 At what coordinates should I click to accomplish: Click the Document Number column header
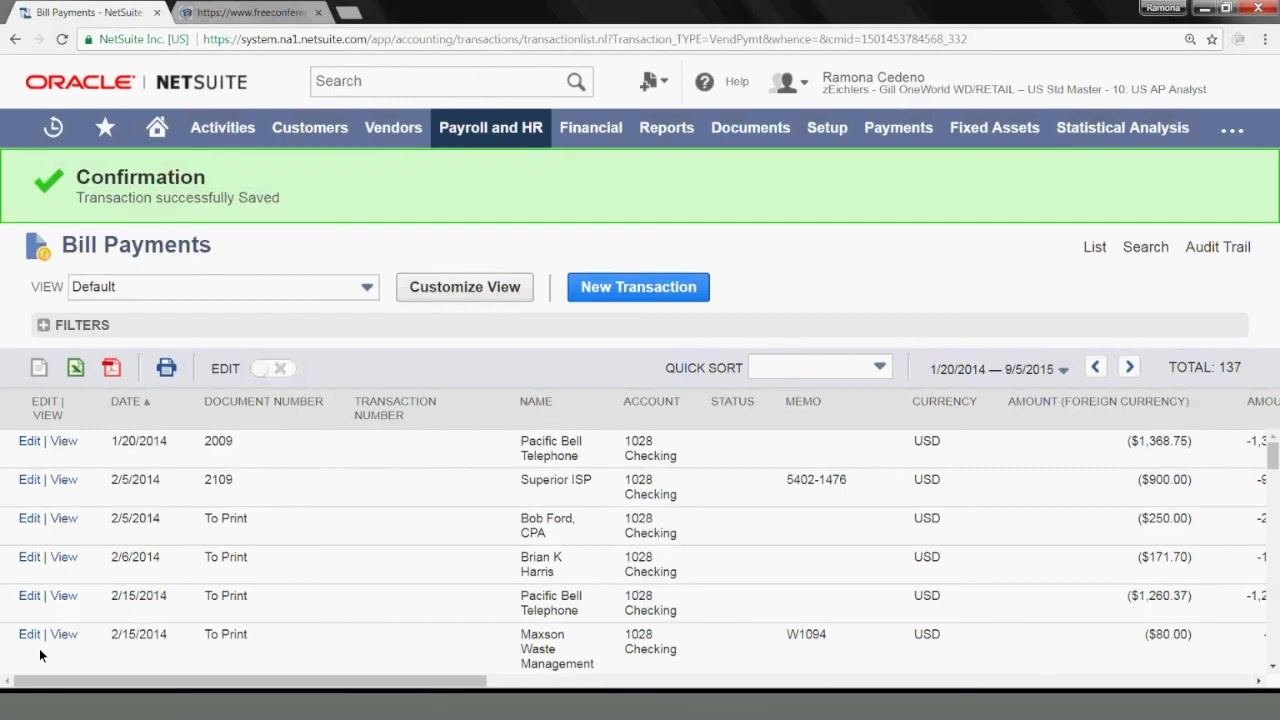coord(263,401)
